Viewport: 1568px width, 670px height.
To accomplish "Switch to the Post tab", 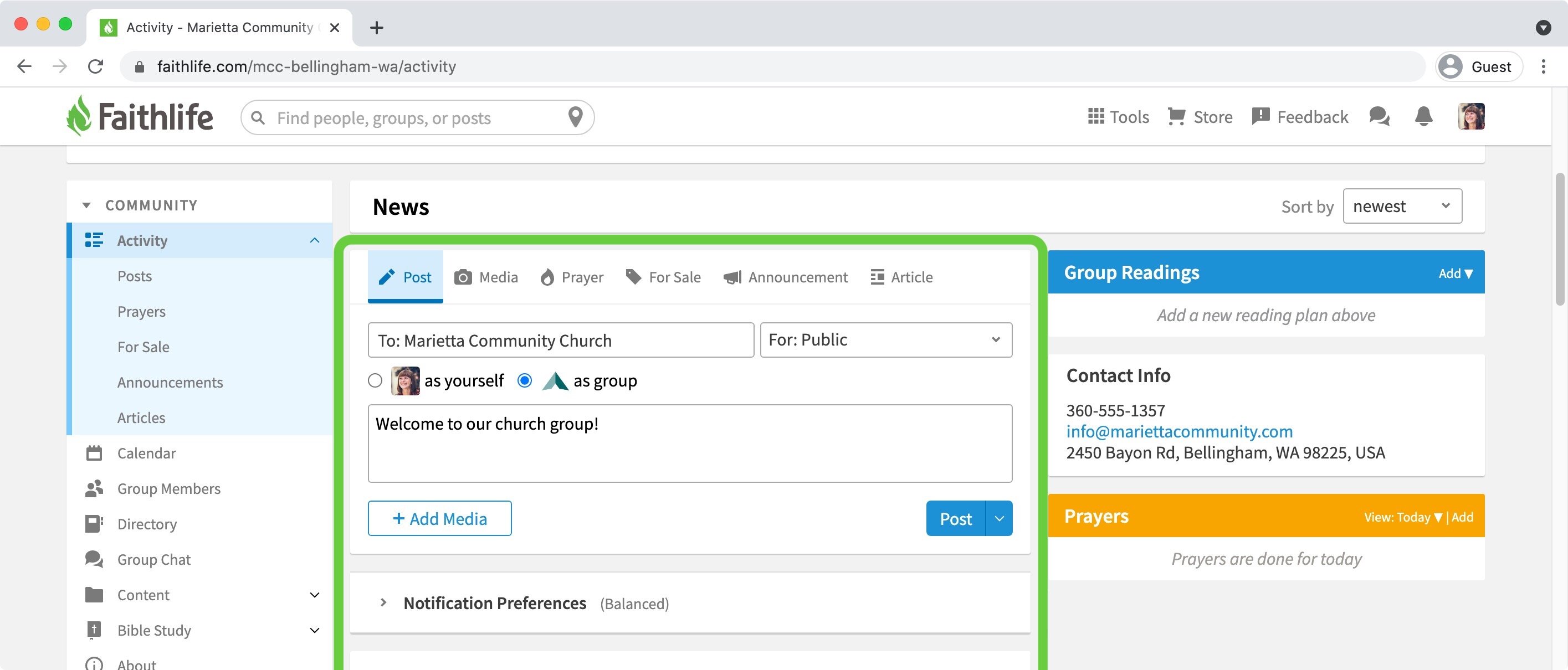I will (406, 277).
